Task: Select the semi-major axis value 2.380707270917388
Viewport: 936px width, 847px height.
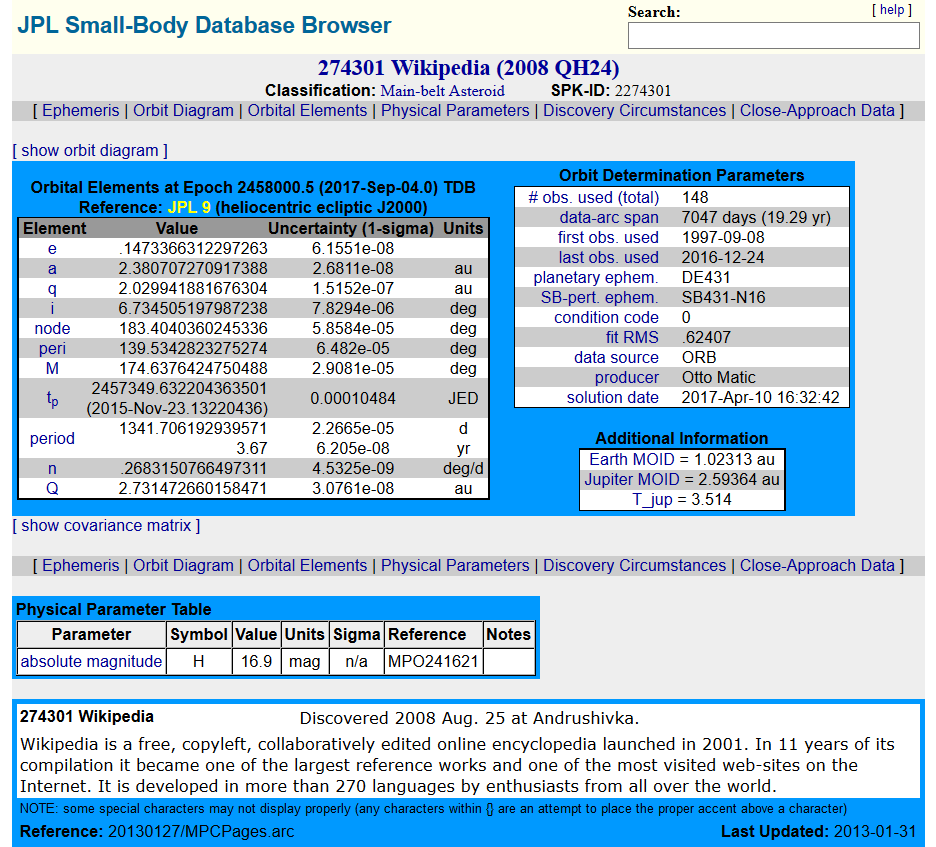Action: pos(193,269)
